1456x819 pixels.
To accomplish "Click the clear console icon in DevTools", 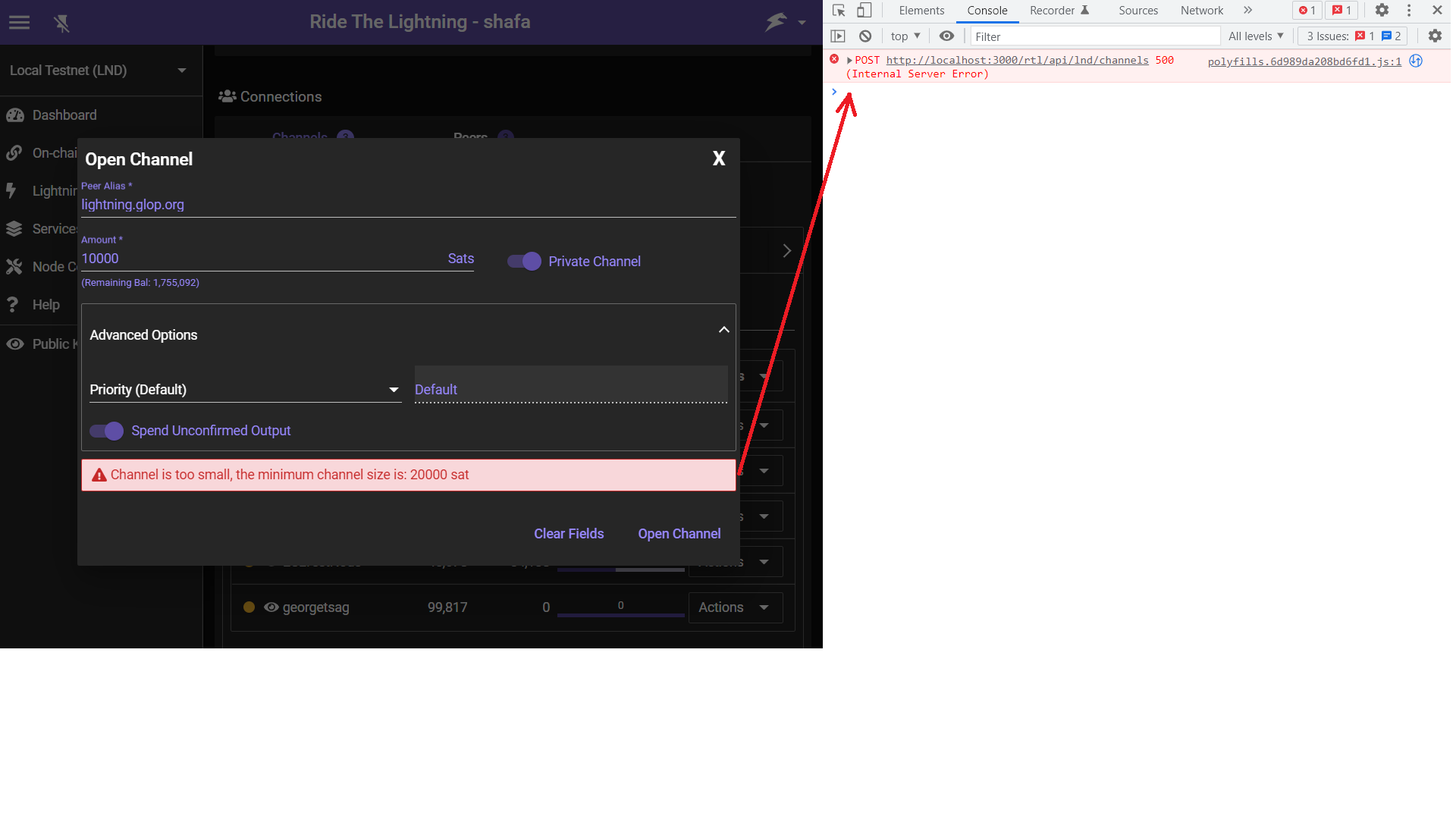I will [865, 36].
